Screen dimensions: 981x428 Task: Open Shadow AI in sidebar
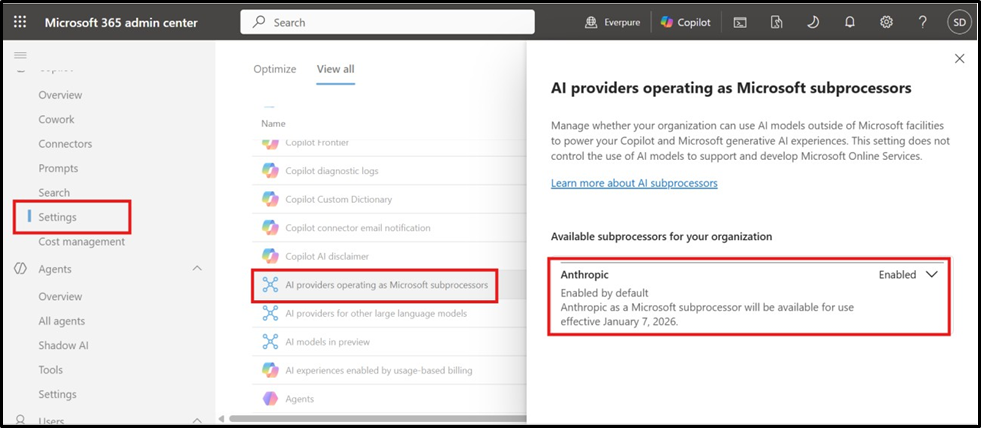[x=63, y=345]
